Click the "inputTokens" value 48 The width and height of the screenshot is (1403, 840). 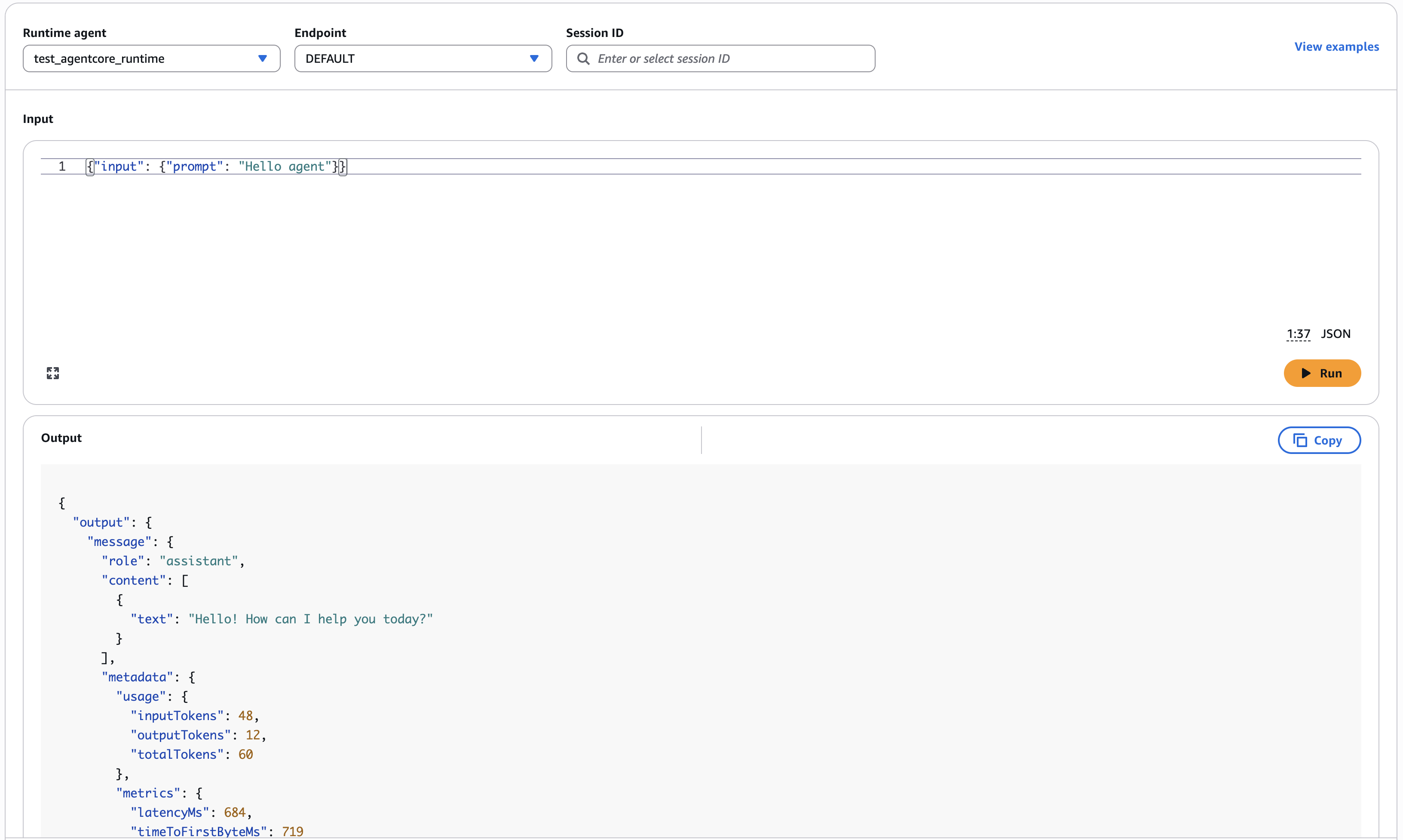(x=245, y=715)
